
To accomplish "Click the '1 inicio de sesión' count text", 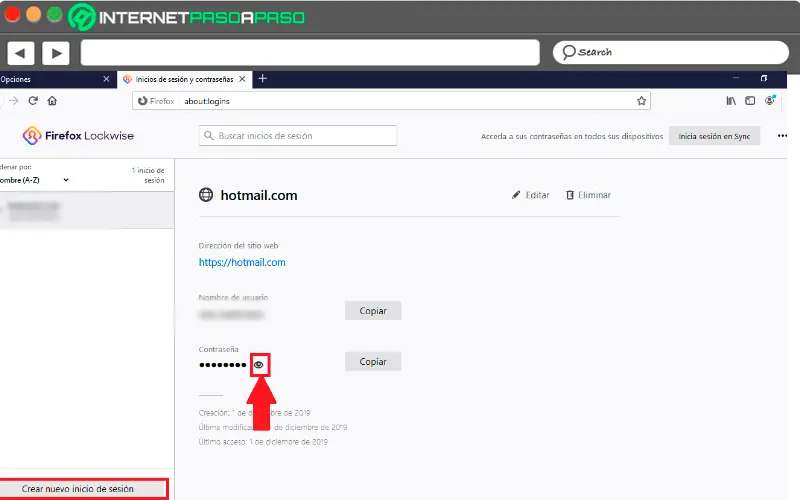I will pyautogui.click(x=148, y=175).
